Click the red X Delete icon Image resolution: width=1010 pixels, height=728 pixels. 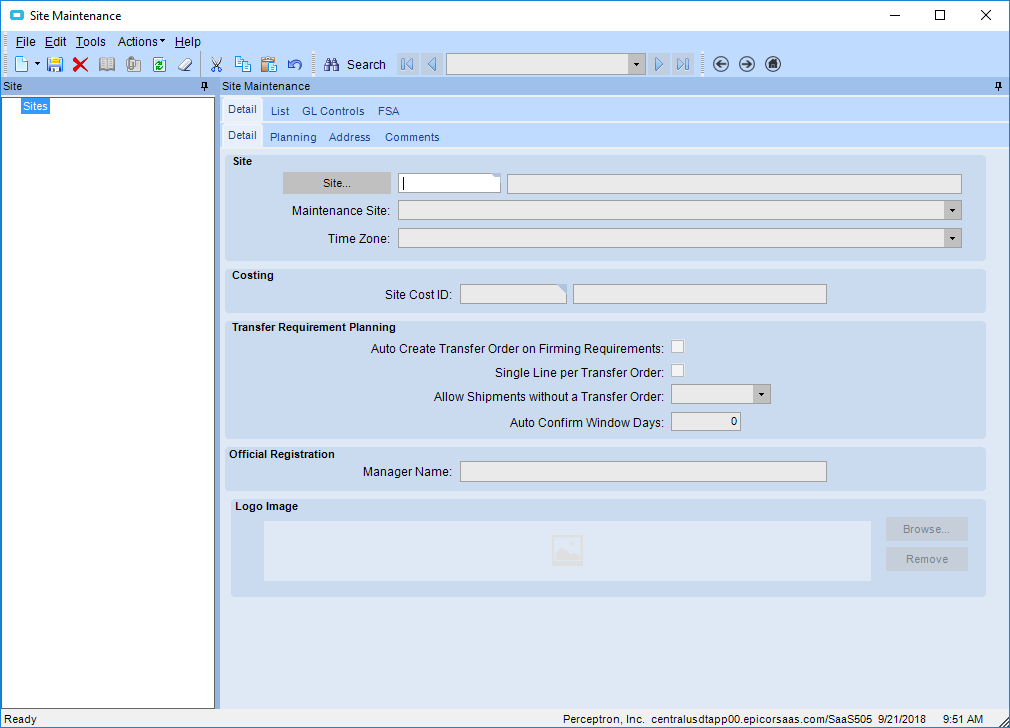(x=80, y=64)
